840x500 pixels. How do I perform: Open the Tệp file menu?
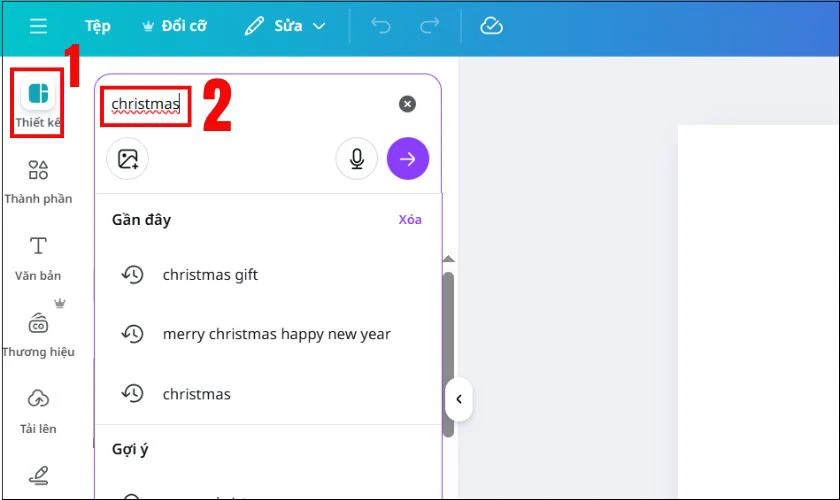point(98,26)
